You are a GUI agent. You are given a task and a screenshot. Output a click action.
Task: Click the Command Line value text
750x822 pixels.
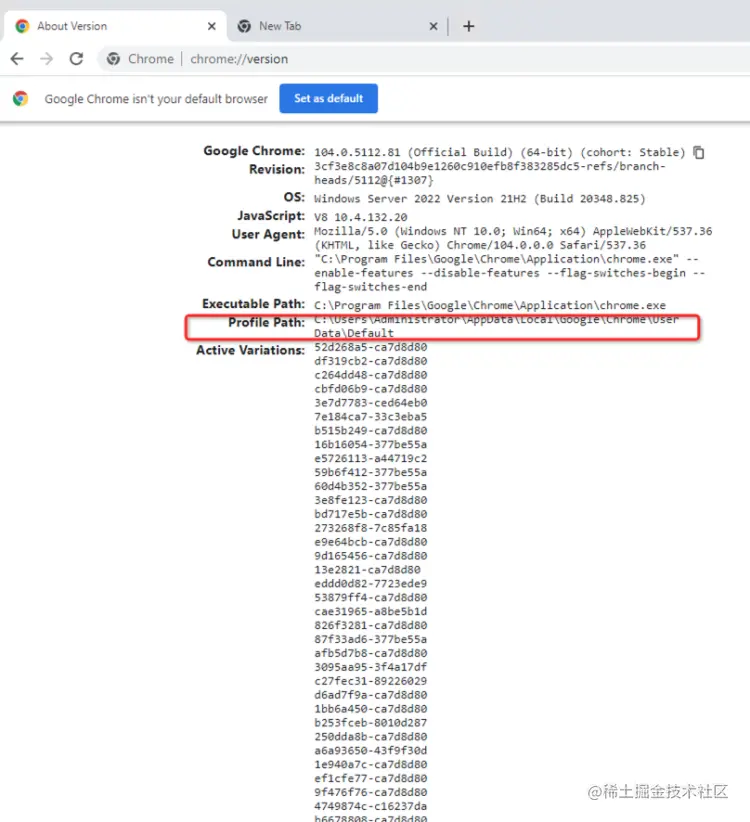509,273
